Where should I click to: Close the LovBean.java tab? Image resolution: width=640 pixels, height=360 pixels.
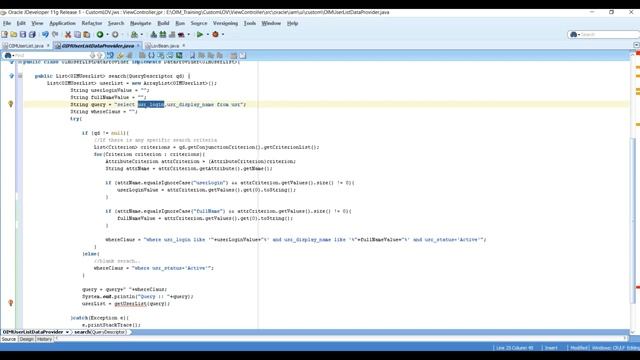(184, 45)
